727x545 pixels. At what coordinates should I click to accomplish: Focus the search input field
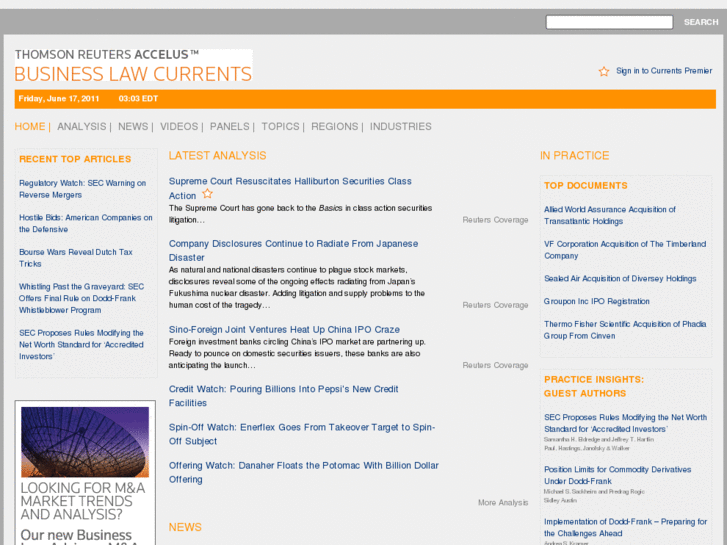pos(609,22)
